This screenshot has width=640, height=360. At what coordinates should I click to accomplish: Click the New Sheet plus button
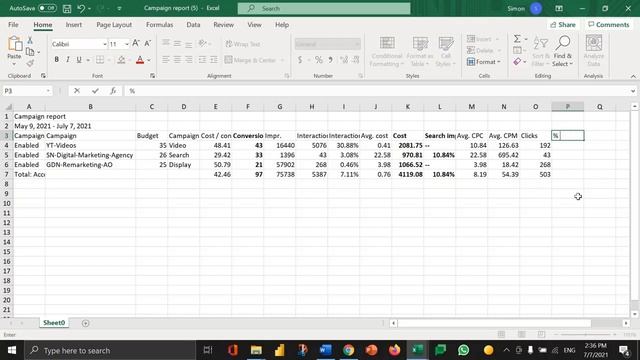coord(85,323)
